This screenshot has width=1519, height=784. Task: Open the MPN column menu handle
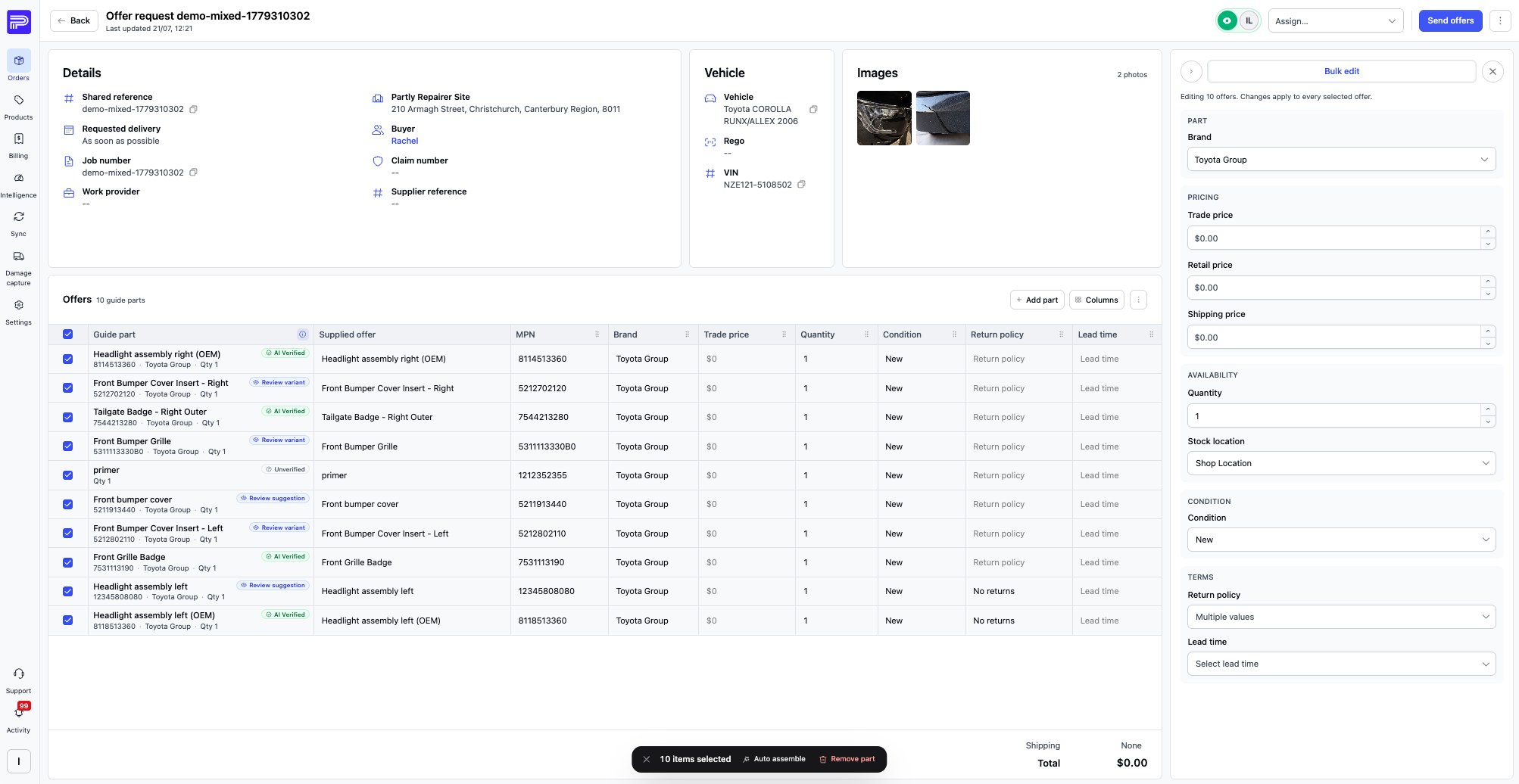coord(597,334)
